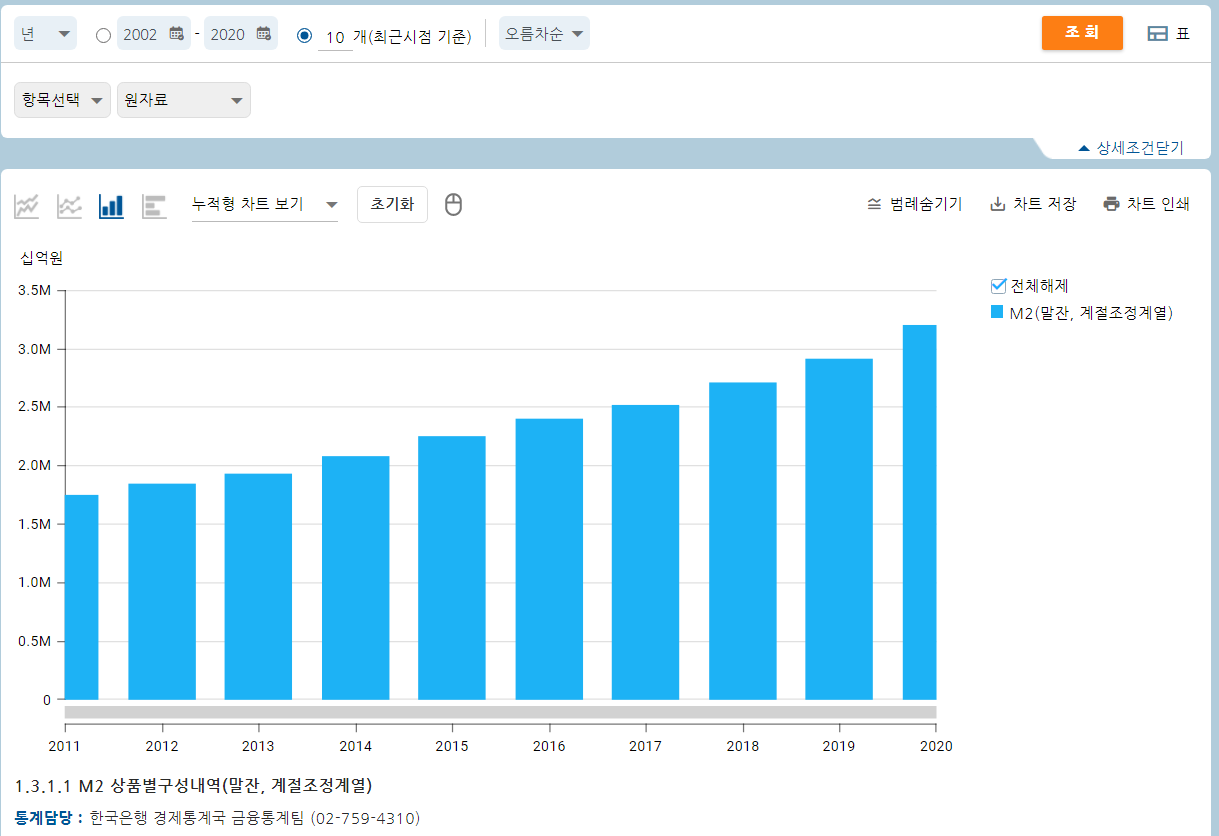Viewport: 1219px width, 836px height.
Task: Save the chart with 차트 저장
Action: point(1033,204)
